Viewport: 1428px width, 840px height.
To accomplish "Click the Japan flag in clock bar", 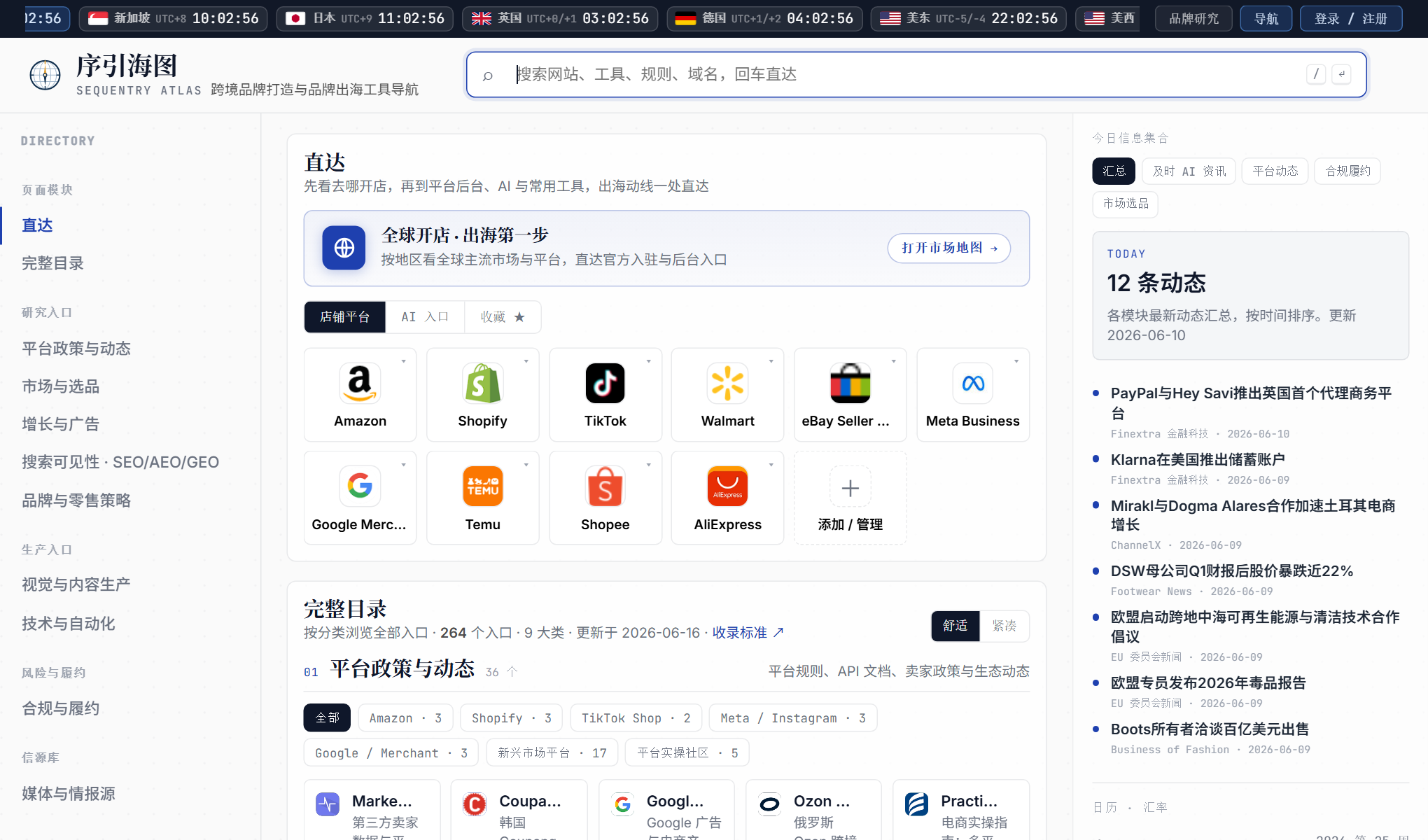I will coord(295,18).
